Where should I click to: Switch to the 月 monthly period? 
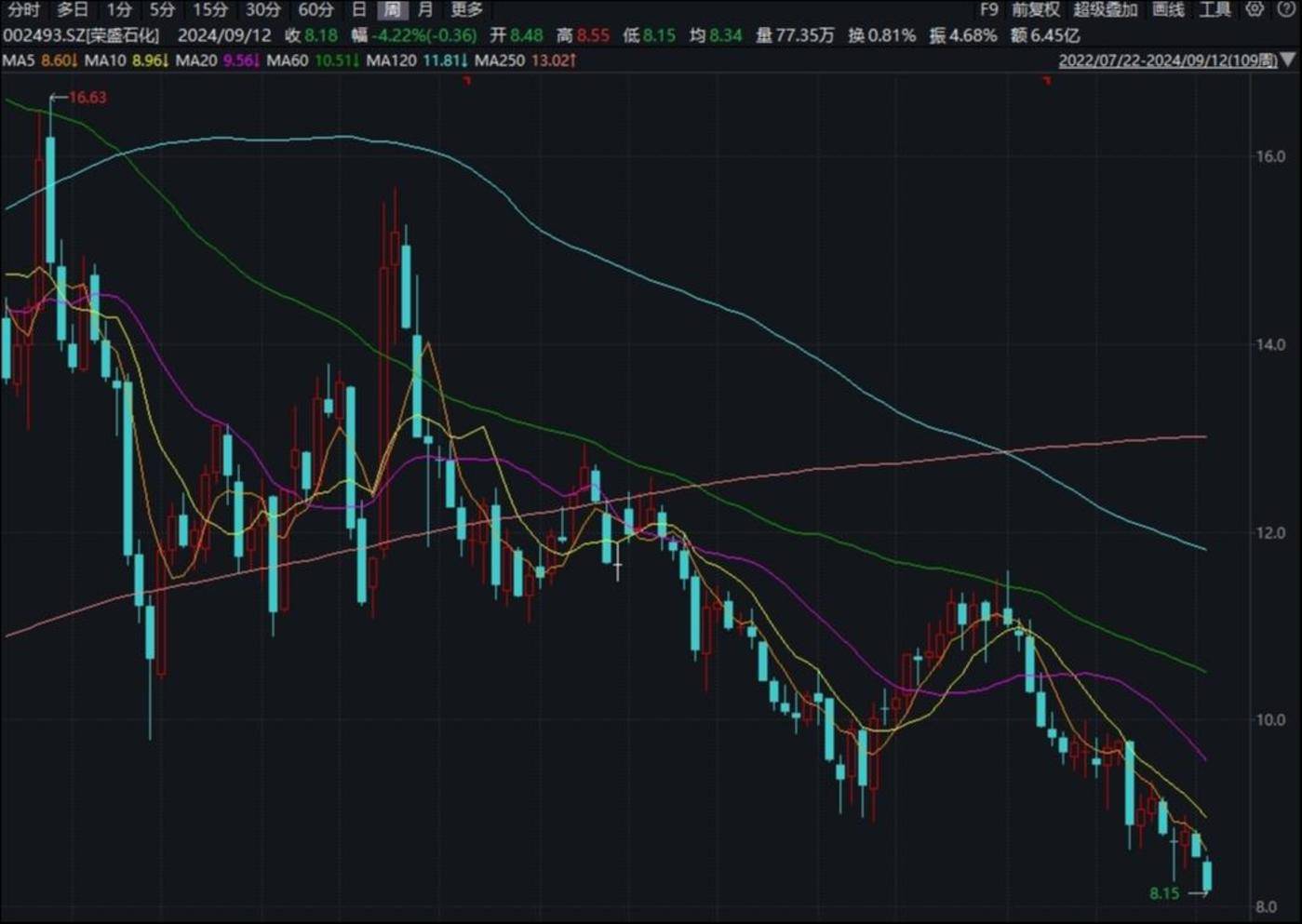click(x=425, y=9)
